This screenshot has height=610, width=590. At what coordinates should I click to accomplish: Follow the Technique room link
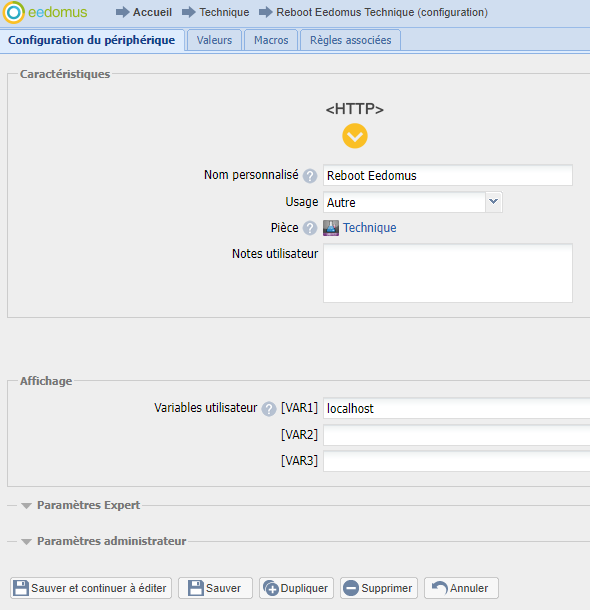(369, 228)
